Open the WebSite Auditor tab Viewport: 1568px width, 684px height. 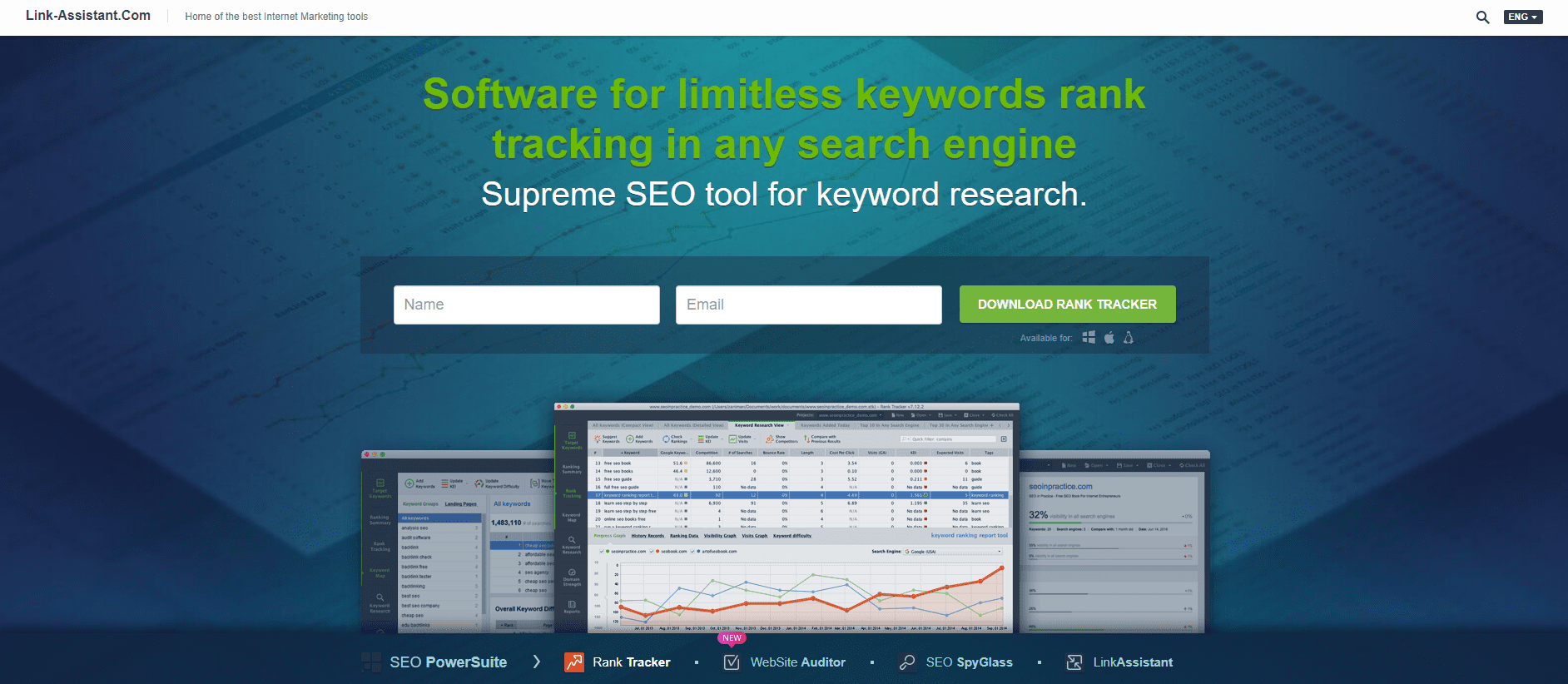[x=797, y=662]
